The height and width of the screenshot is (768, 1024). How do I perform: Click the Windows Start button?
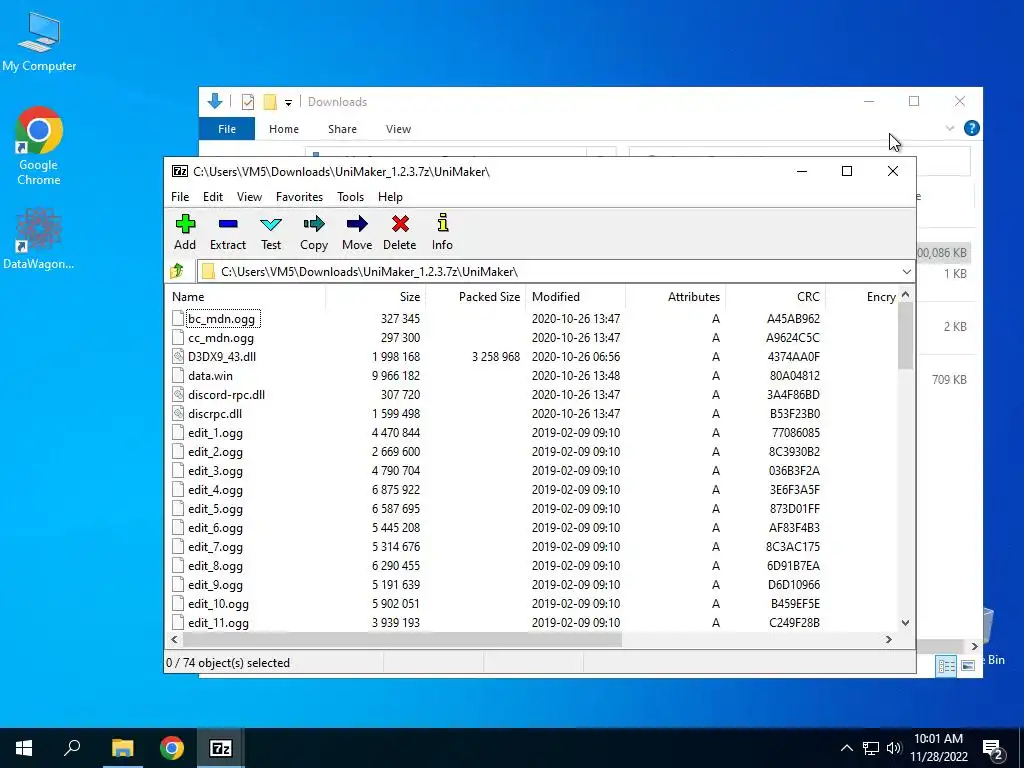tap(24, 748)
